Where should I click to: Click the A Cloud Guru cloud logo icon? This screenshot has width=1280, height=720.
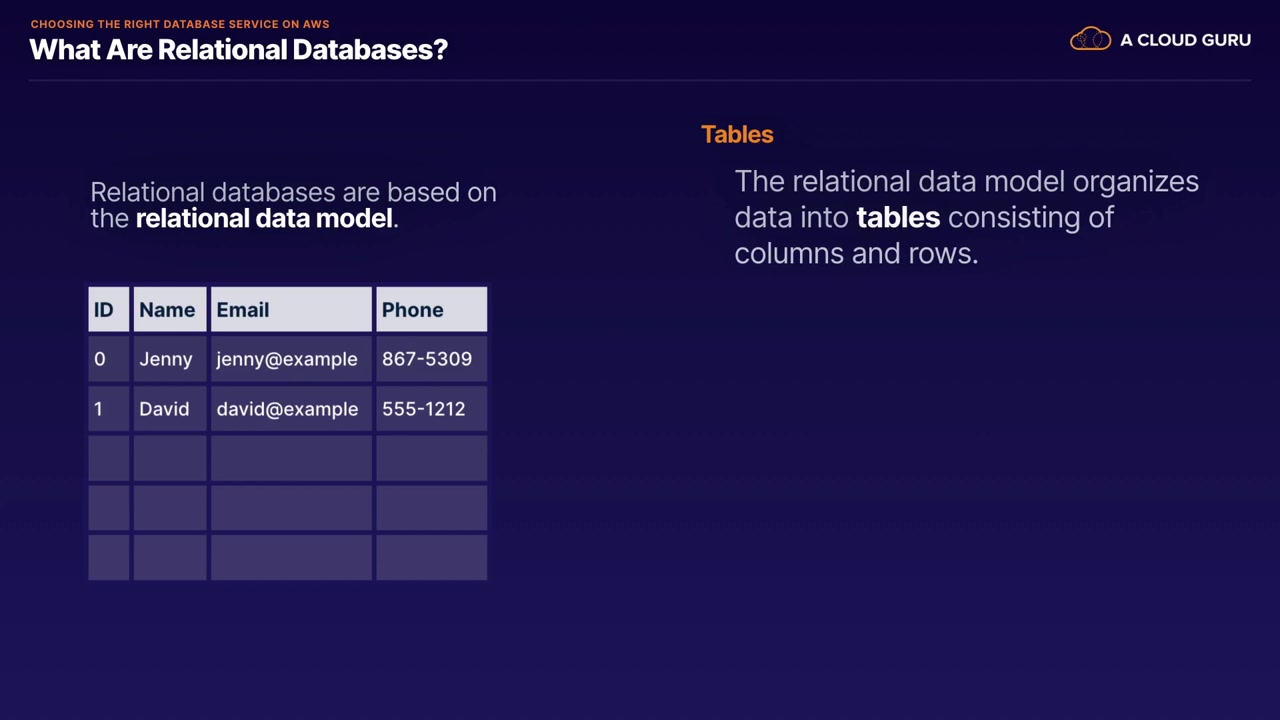pyautogui.click(x=1090, y=40)
